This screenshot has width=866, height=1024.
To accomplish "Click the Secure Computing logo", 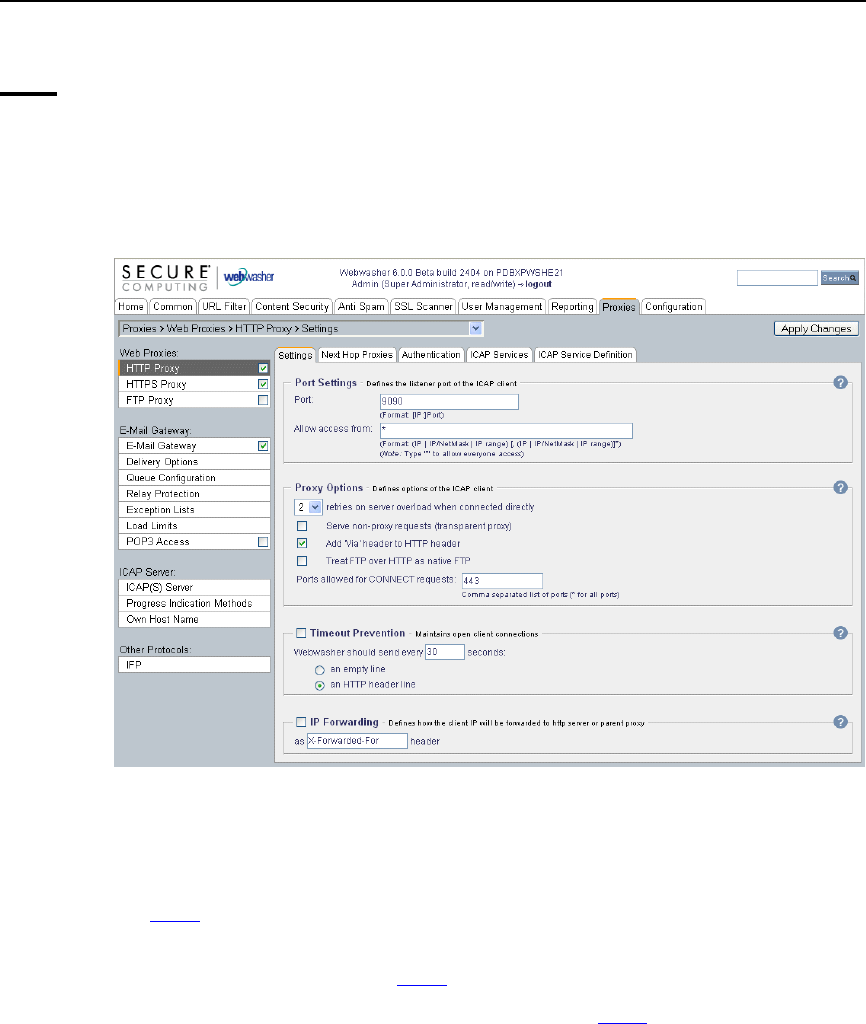I will click(x=166, y=278).
